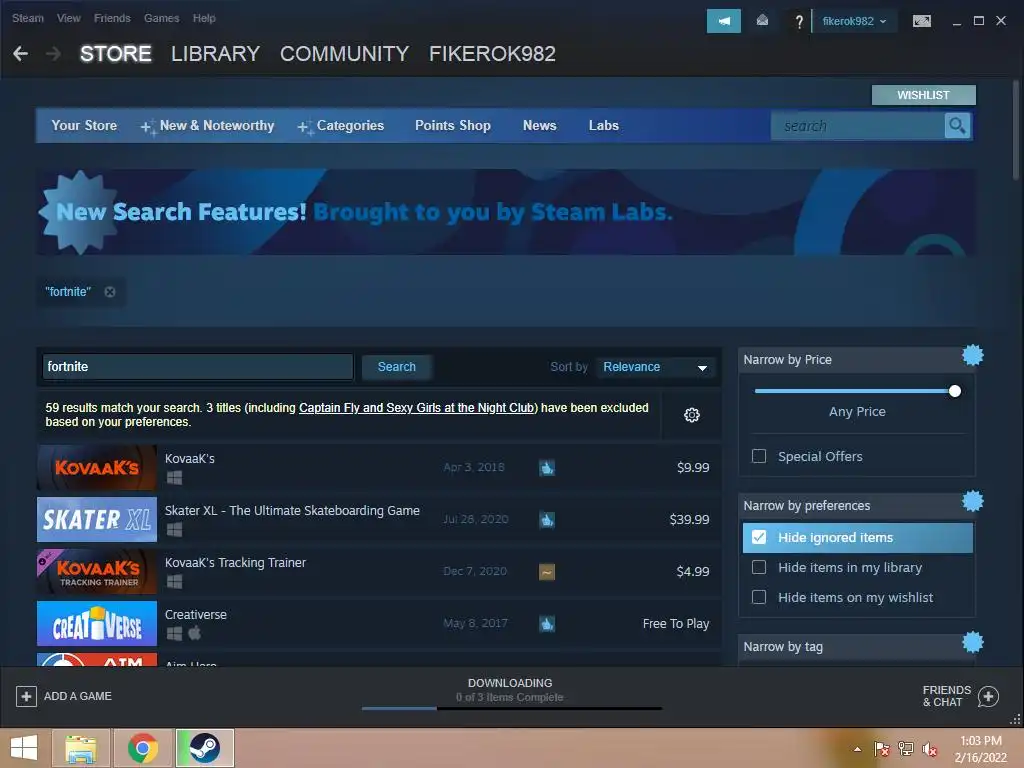The width and height of the screenshot is (1024, 768).
Task: Click the forward navigation arrow
Action: (x=54, y=54)
